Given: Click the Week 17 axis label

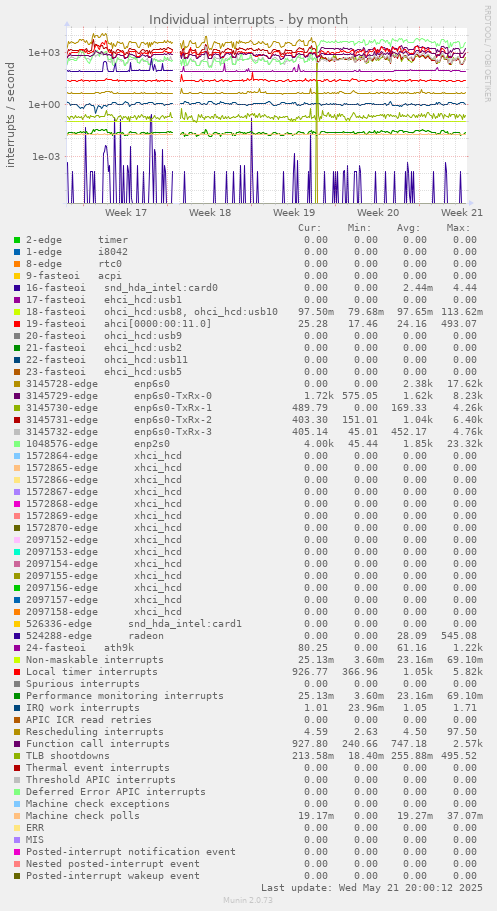Looking at the screenshot, I should tap(126, 213).
